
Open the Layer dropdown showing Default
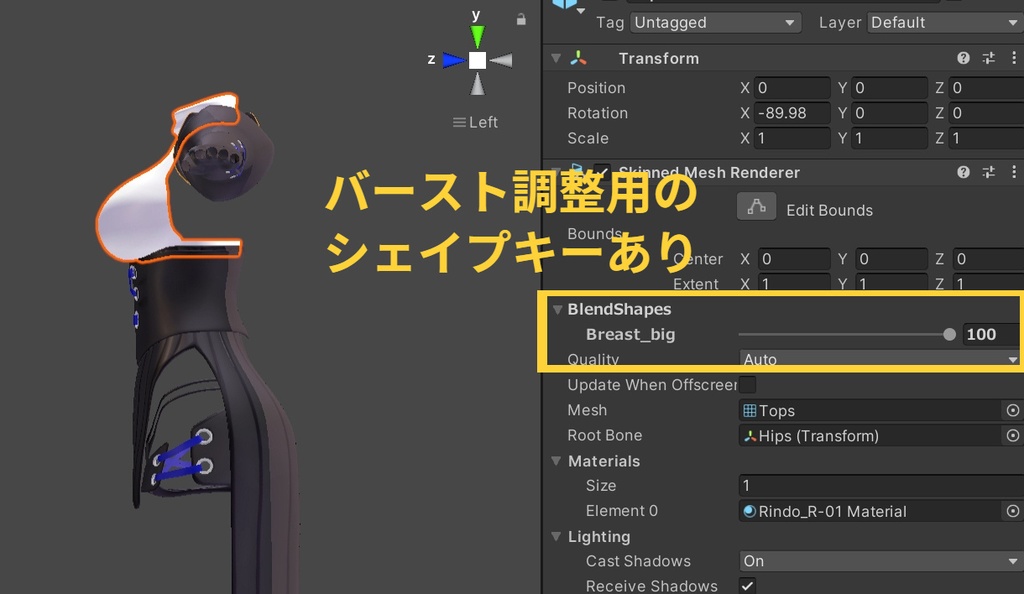tap(945, 22)
